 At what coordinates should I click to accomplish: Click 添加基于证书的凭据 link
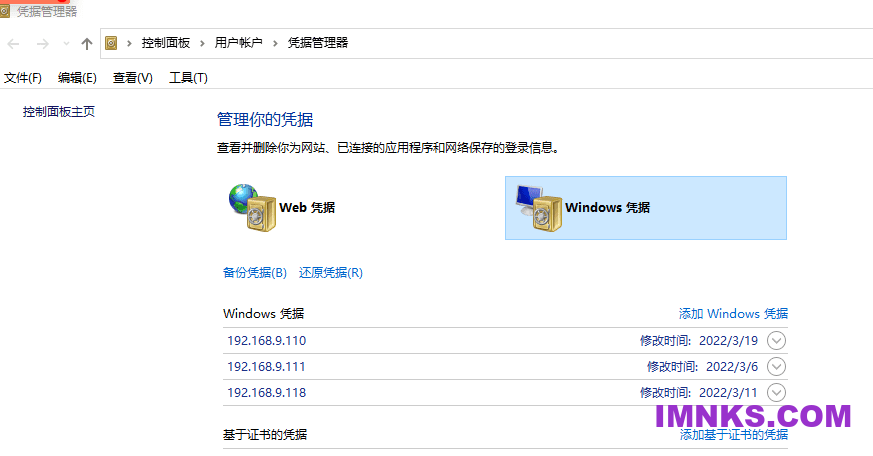[x=734, y=435]
